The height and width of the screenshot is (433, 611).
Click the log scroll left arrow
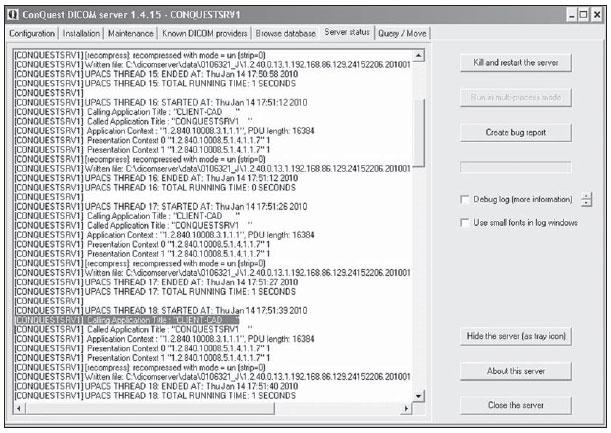19,408
